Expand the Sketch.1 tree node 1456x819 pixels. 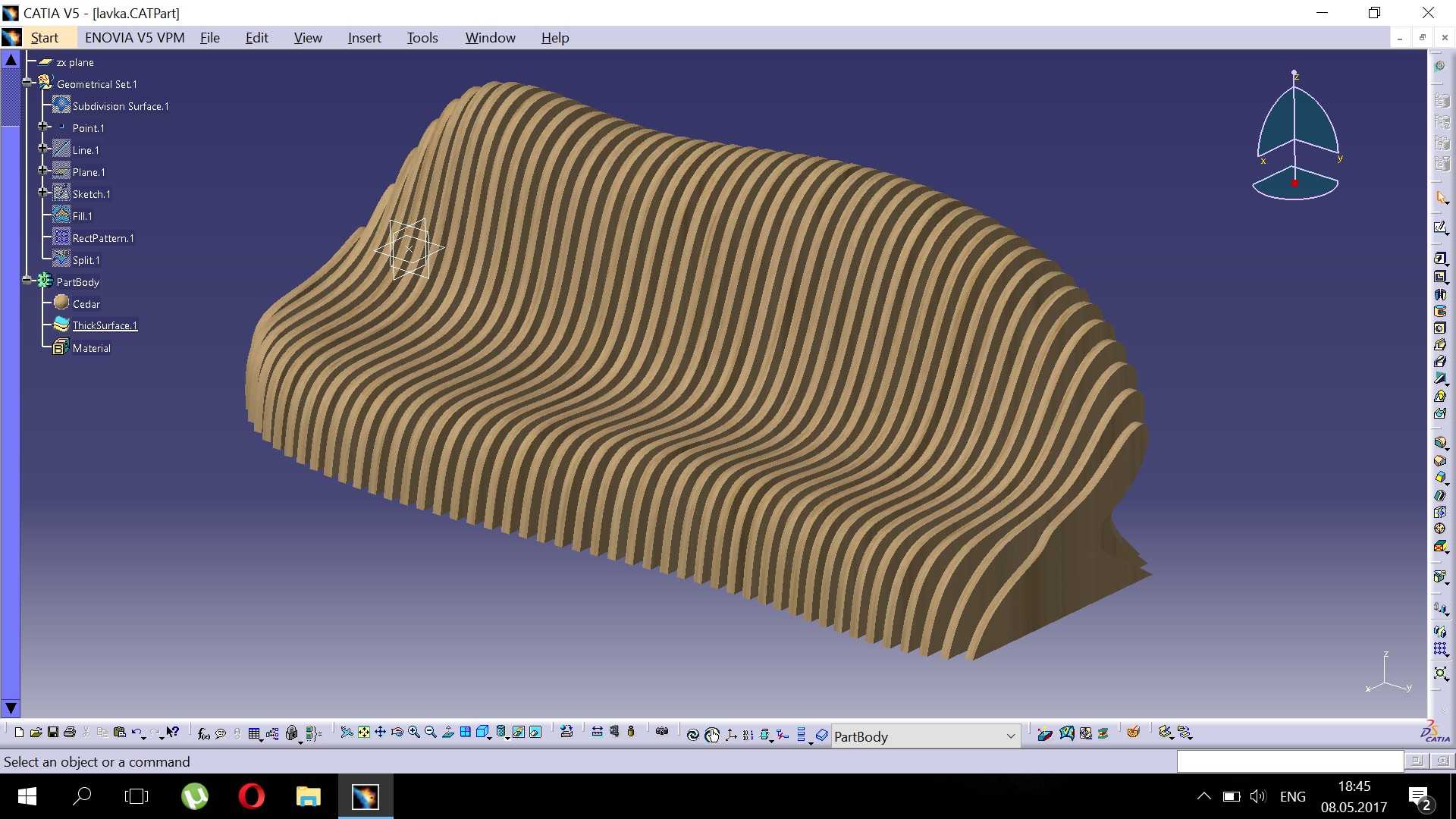pos(43,193)
